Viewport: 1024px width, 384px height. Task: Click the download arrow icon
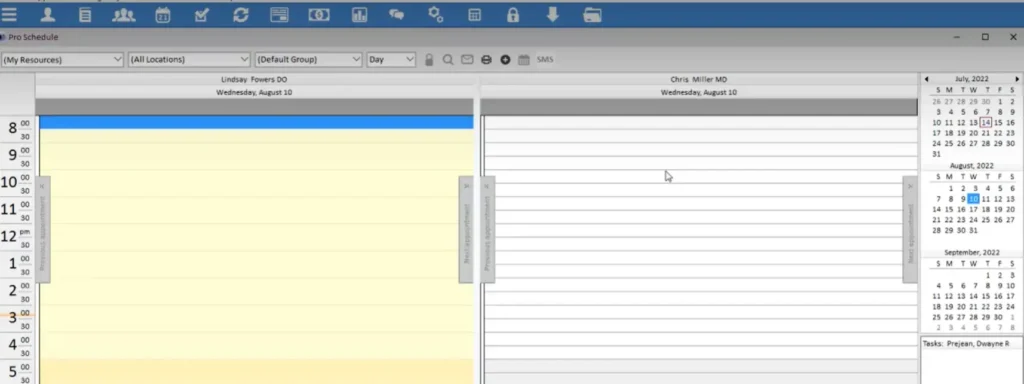pyautogui.click(x=552, y=14)
